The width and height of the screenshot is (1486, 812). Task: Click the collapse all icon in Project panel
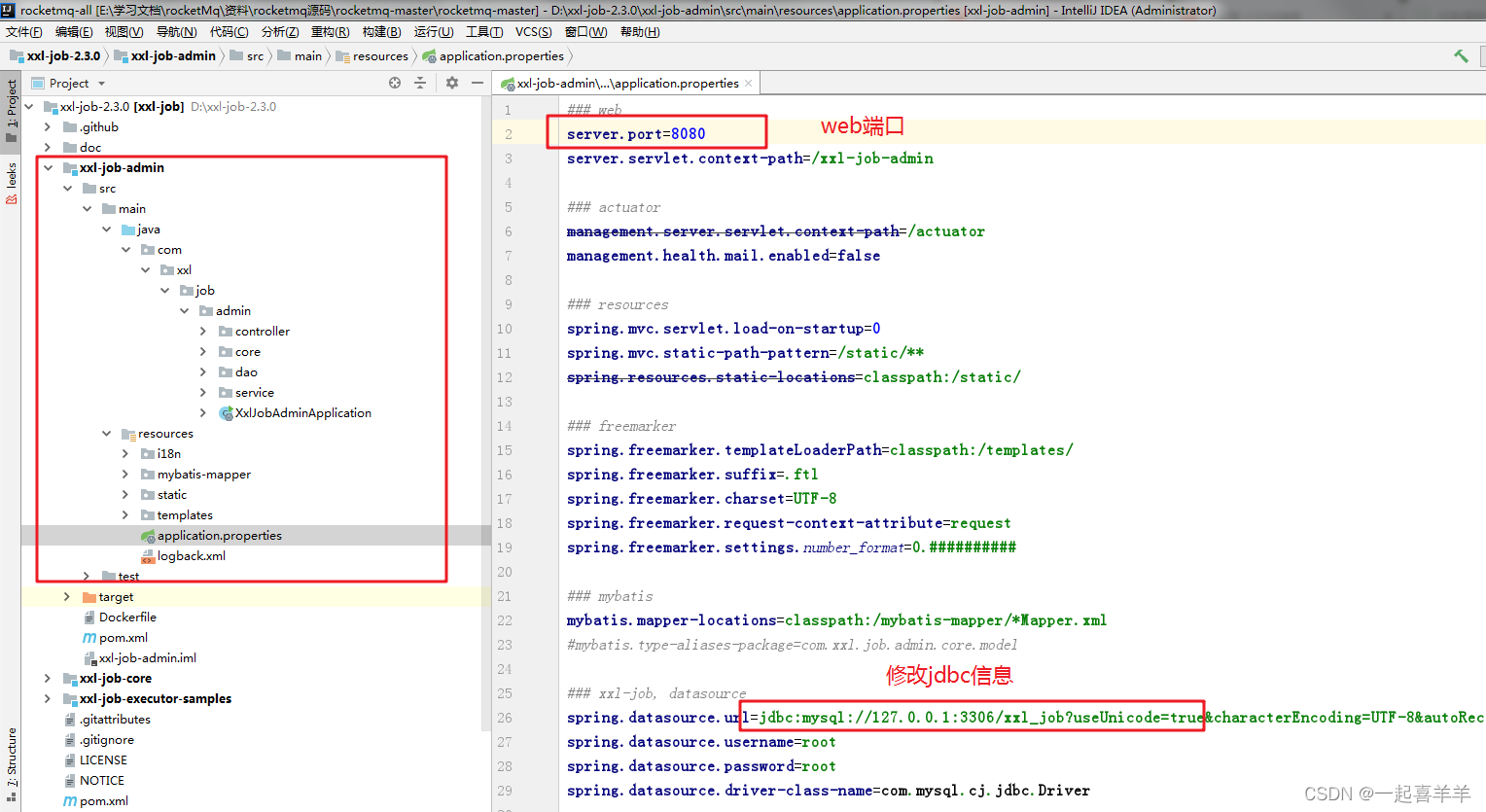point(420,84)
